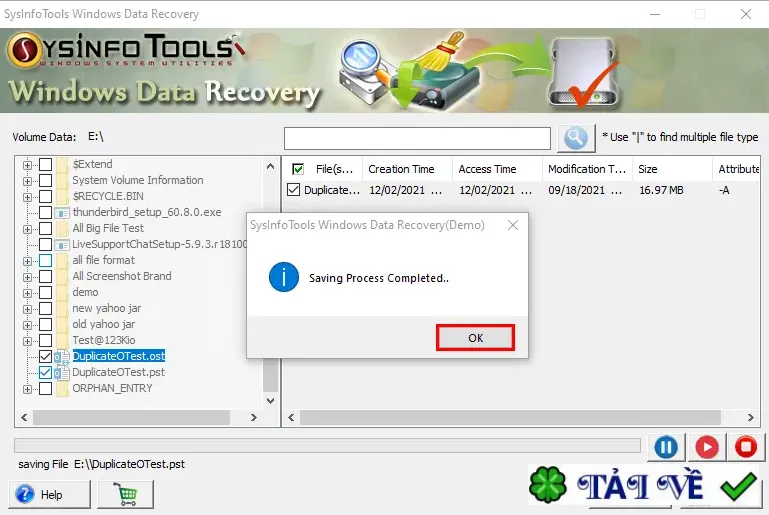Click the $RECYCLE.BIN folder icon
This screenshot has width=769, height=515.
click(62, 197)
